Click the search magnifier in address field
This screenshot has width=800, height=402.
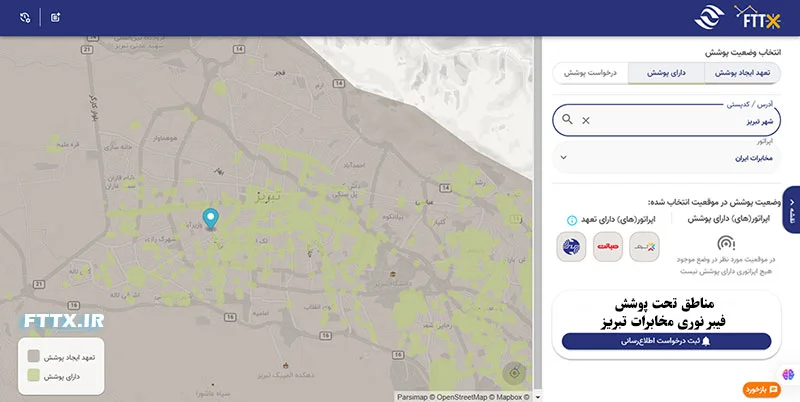pyautogui.click(x=567, y=119)
